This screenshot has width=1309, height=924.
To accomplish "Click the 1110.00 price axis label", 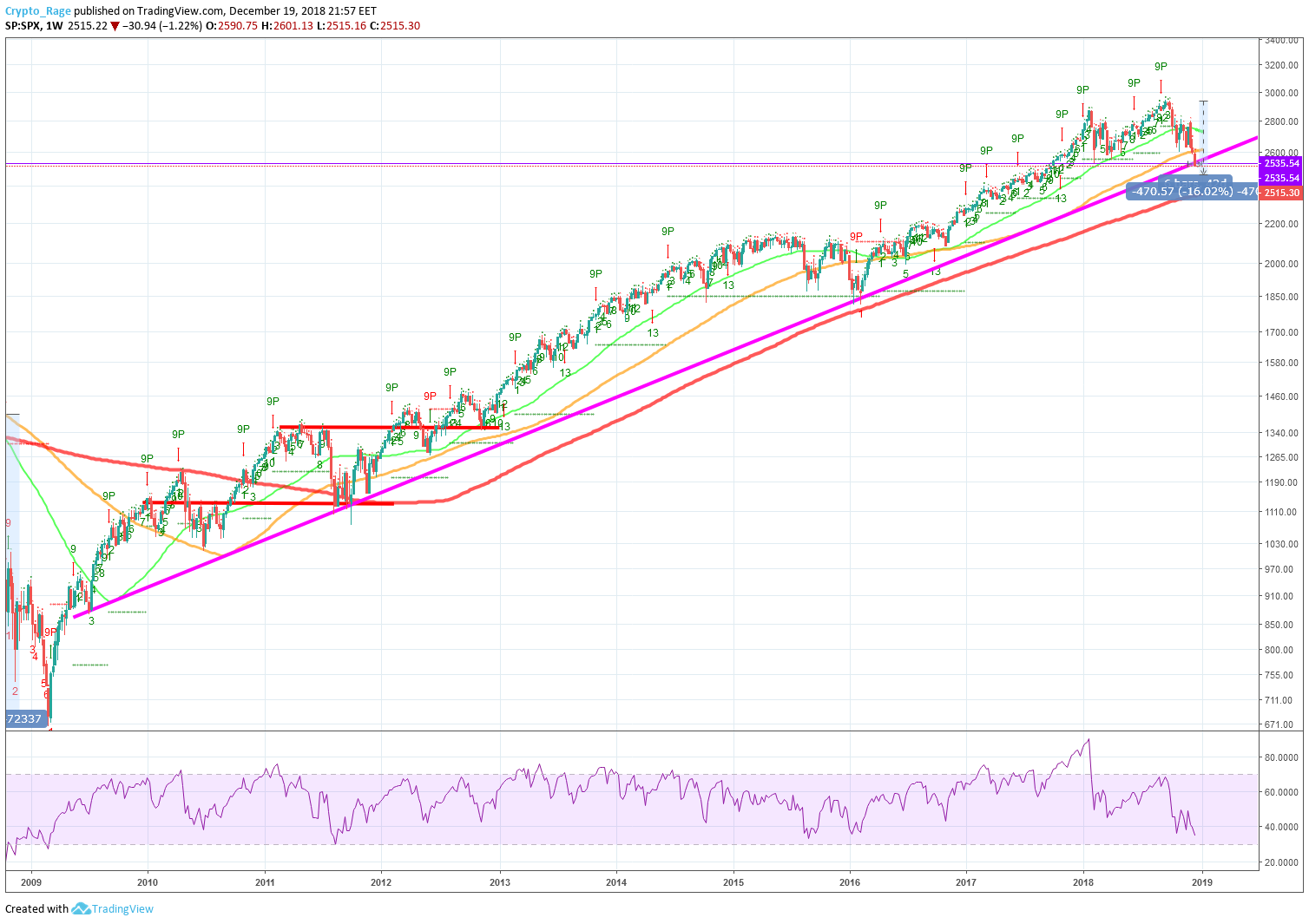I will (1282, 513).
